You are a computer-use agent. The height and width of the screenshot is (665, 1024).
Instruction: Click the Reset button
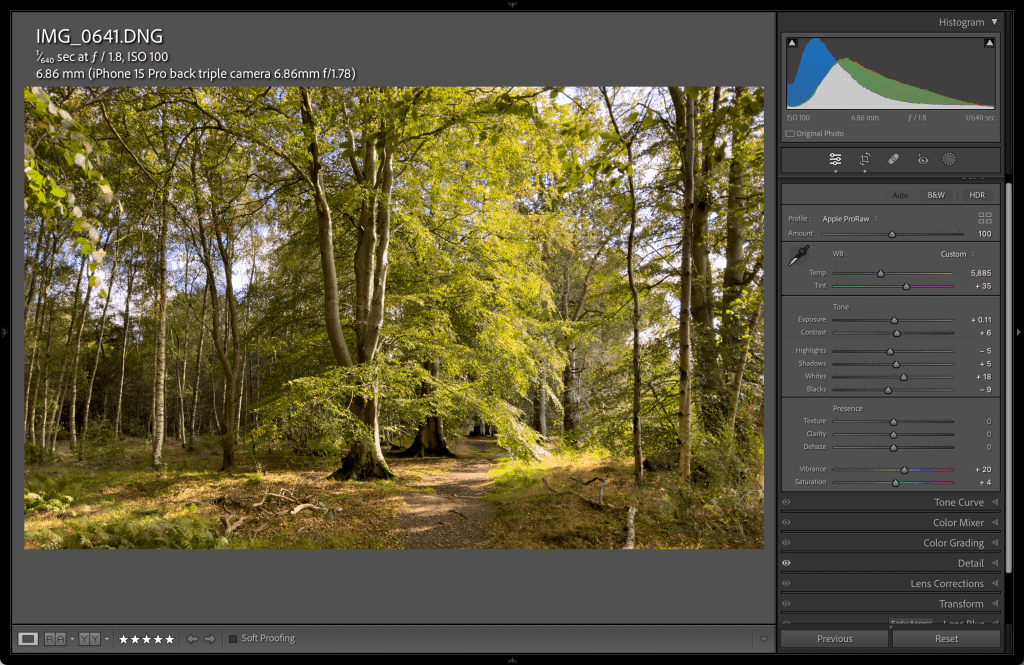pos(946,638)
